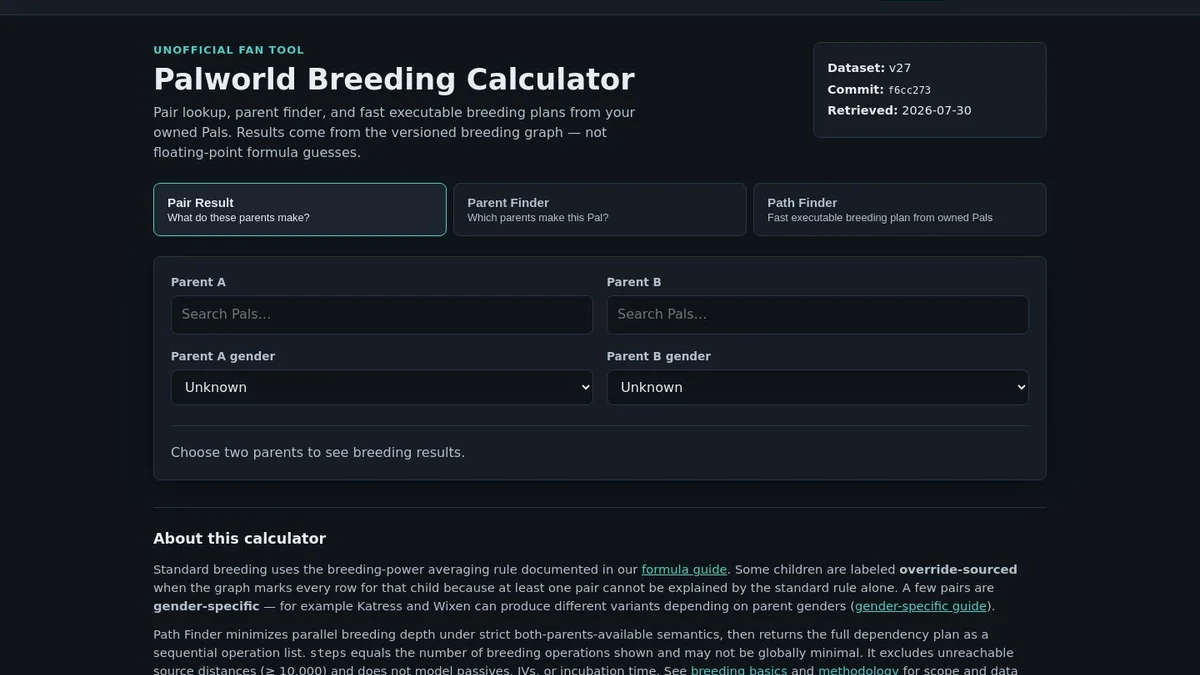The image size is (1200, 675).
Task: Click the 'Choose two parents' results message
Action: point(318,452)
